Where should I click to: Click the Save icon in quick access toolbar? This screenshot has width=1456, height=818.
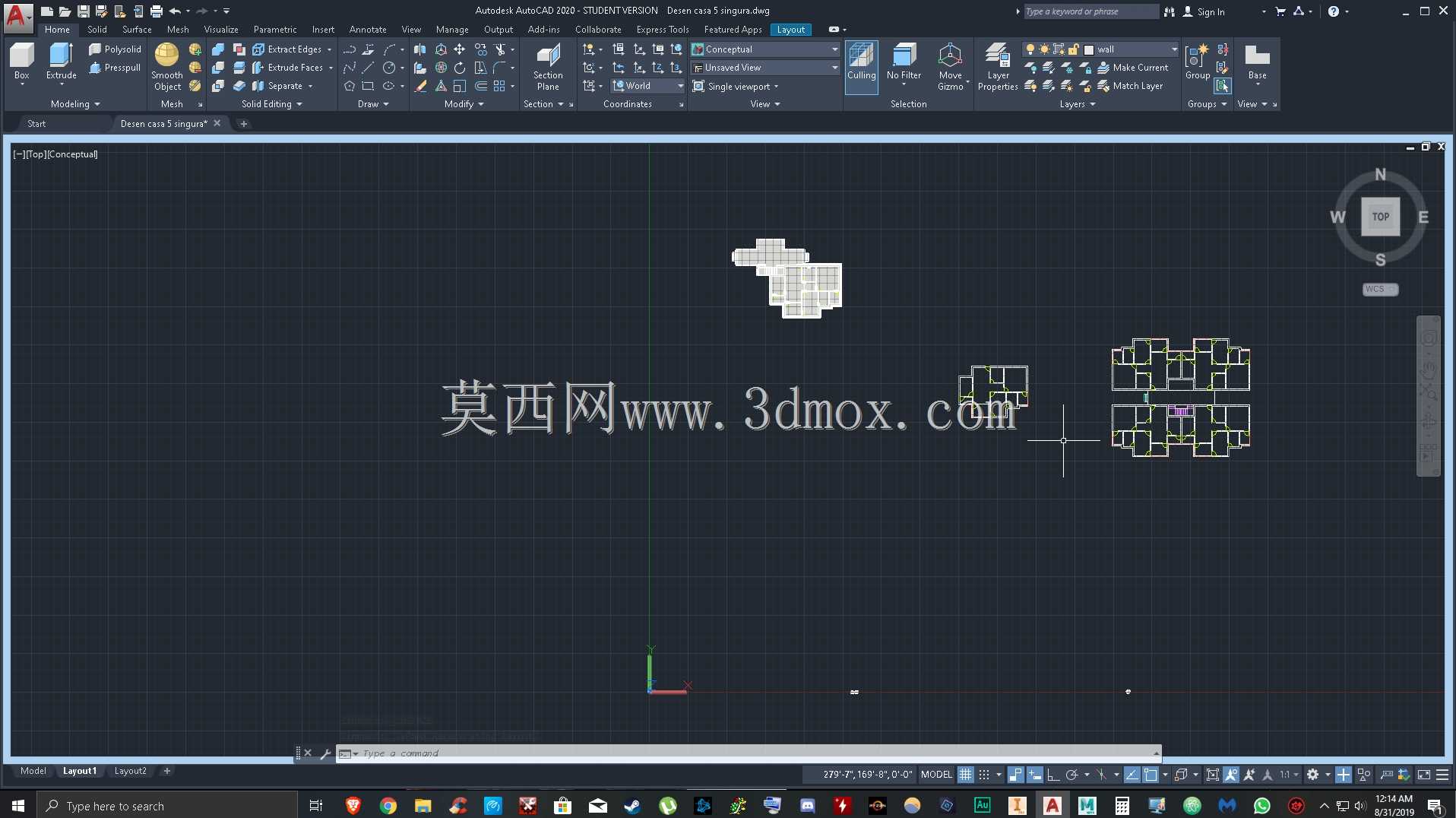pos(84,11)
